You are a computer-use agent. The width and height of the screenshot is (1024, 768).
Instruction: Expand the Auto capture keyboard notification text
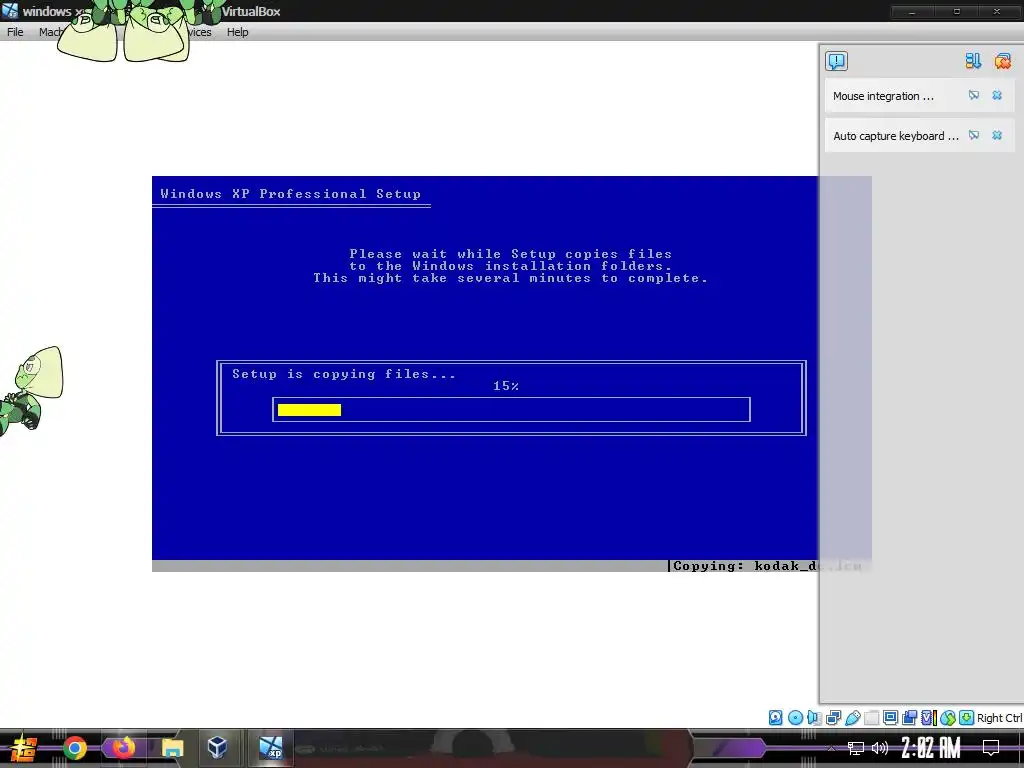pos(896,136)
